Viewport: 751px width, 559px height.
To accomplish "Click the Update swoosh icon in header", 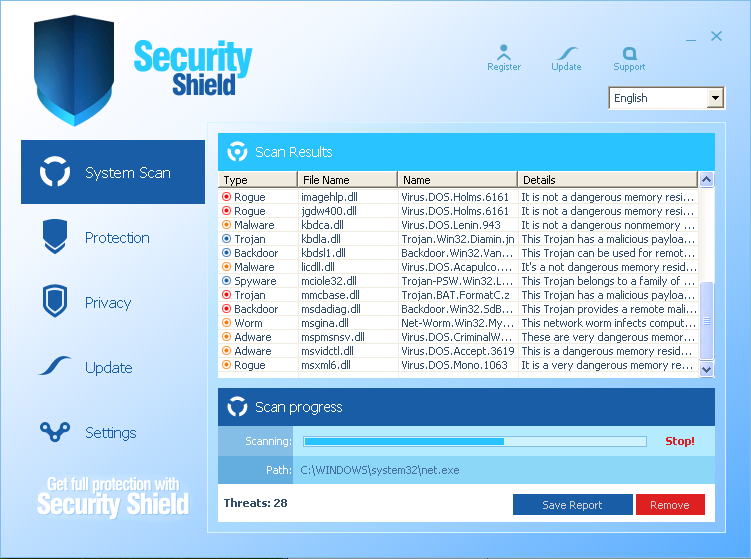I will click(567, 53).
